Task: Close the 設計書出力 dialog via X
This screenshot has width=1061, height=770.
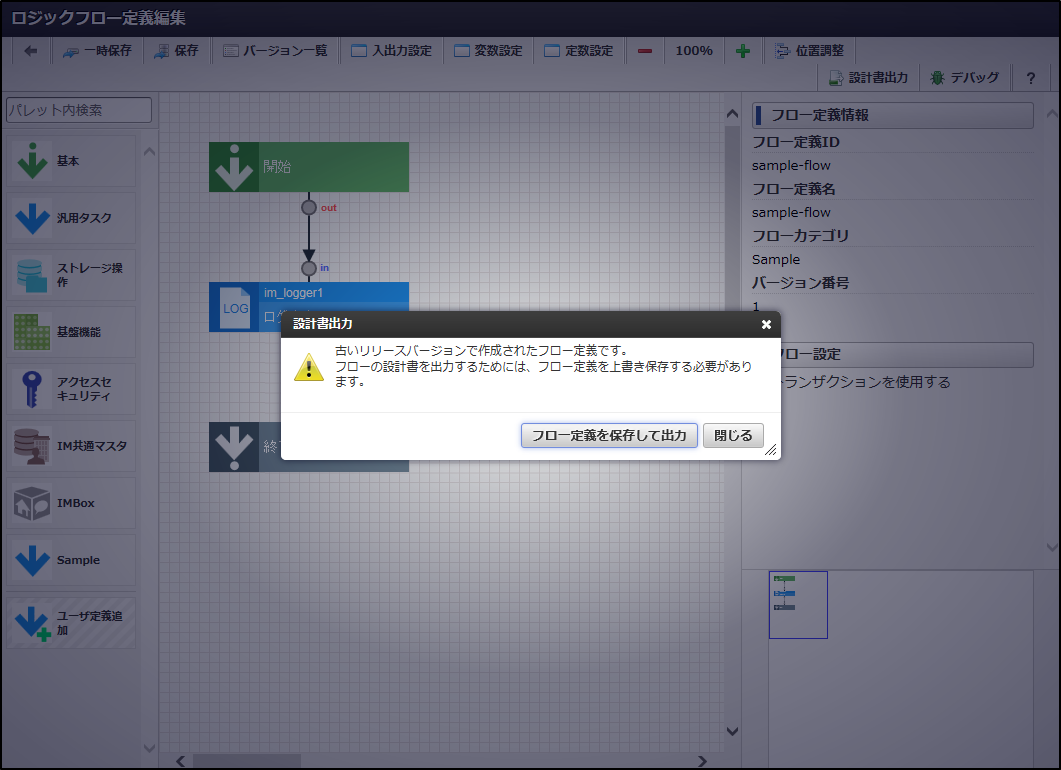Action: click(x=766, y=324)
